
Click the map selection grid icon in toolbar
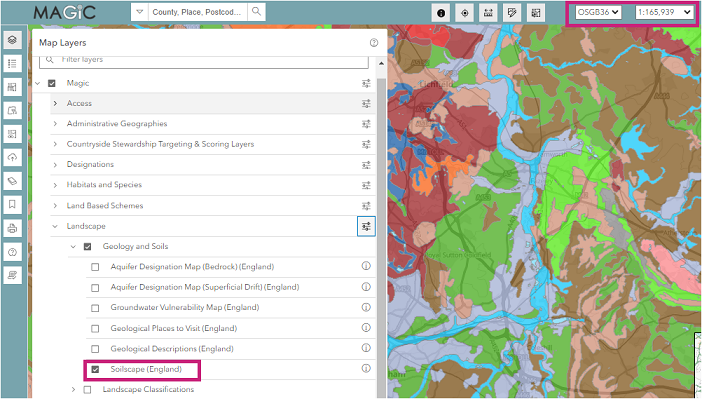(x=535, y=13)
